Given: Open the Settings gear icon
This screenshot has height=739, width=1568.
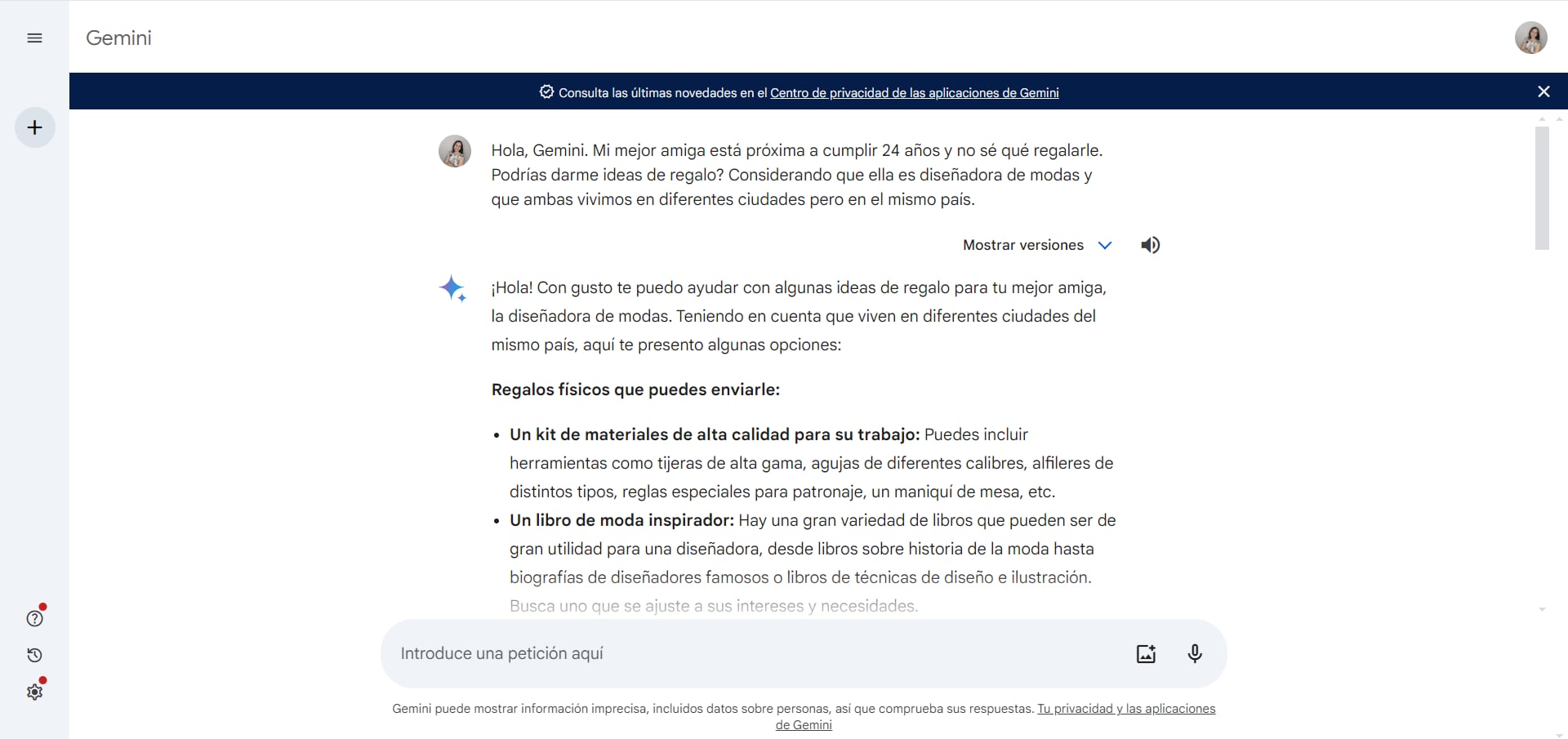Looking at the screenshot, I should coord(34,692).
